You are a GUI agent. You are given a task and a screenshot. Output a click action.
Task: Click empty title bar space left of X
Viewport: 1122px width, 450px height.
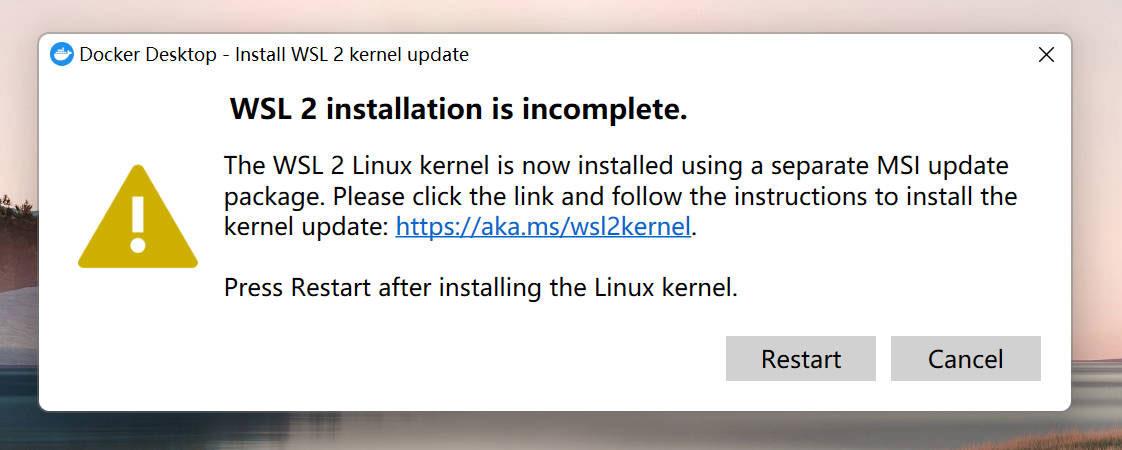(750, 55)
